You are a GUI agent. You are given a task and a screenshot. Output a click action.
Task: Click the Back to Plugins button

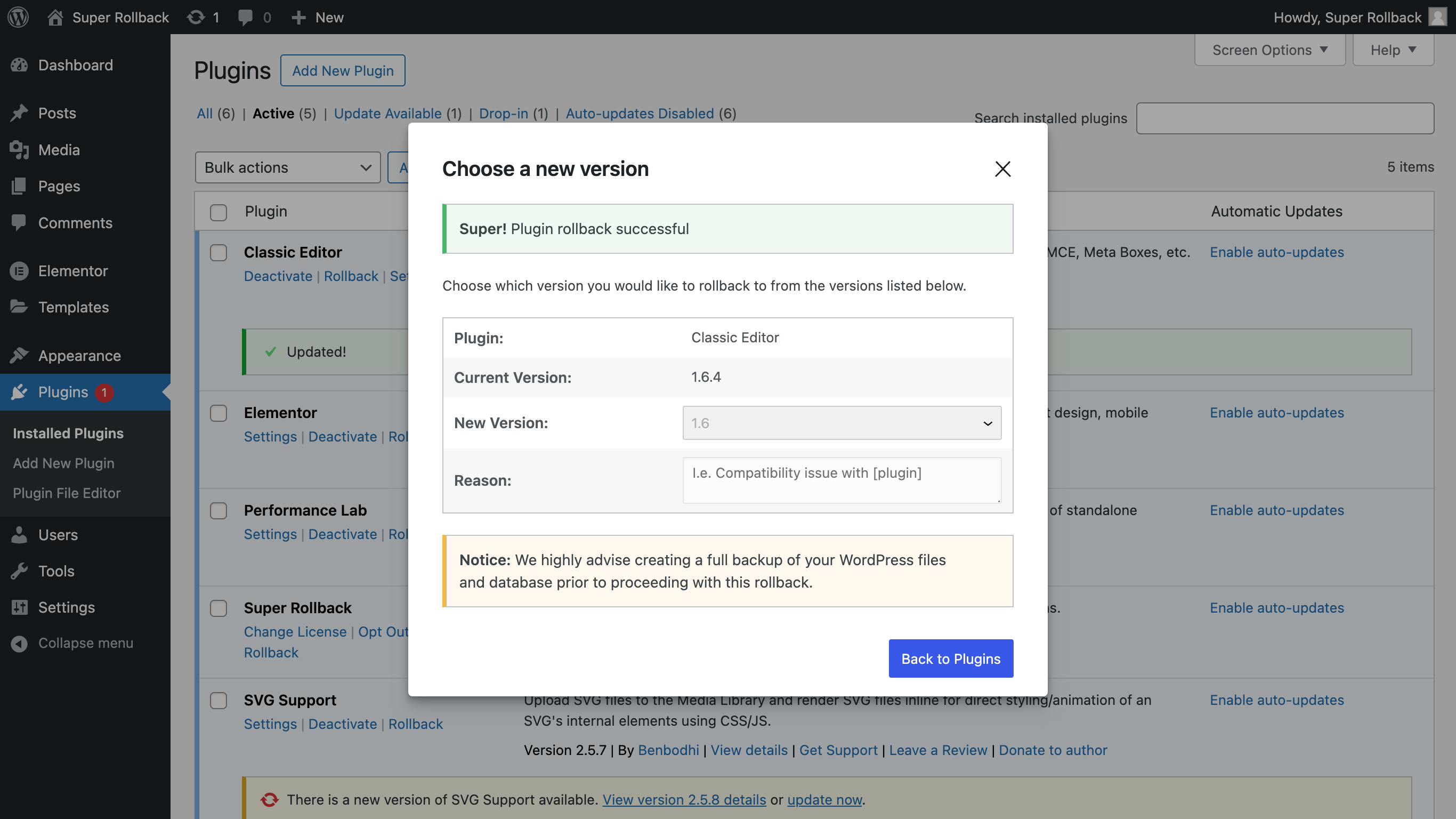tap(951, 659)
